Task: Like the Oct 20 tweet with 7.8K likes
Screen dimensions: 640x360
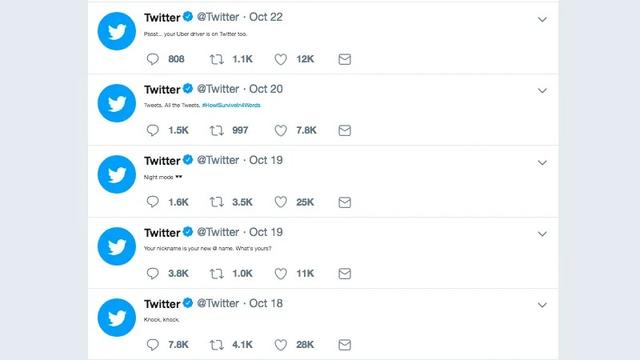Action: pyautogui.click(x=280, y=131)
